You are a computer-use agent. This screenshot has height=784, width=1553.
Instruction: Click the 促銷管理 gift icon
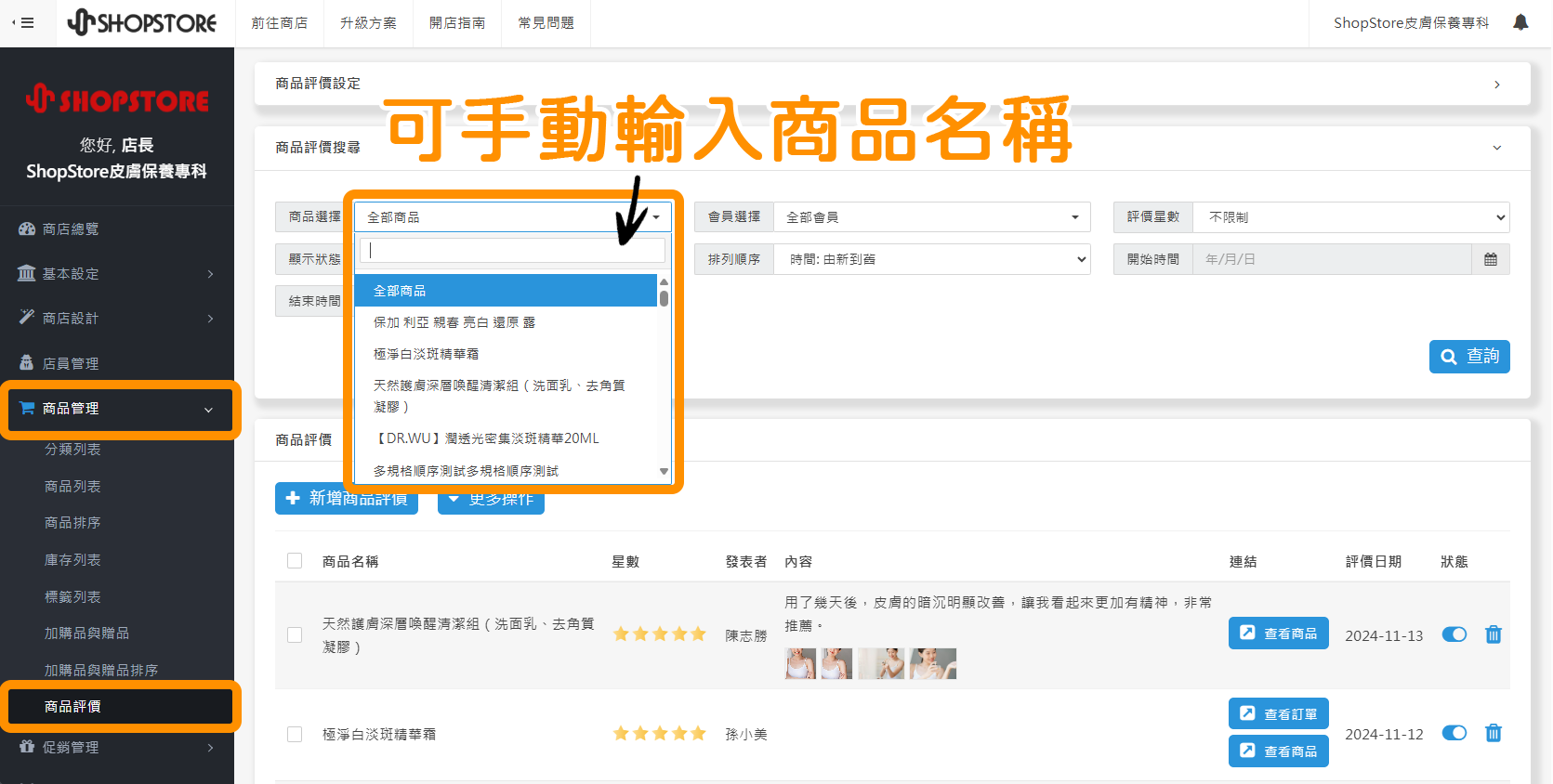(27, 747)
